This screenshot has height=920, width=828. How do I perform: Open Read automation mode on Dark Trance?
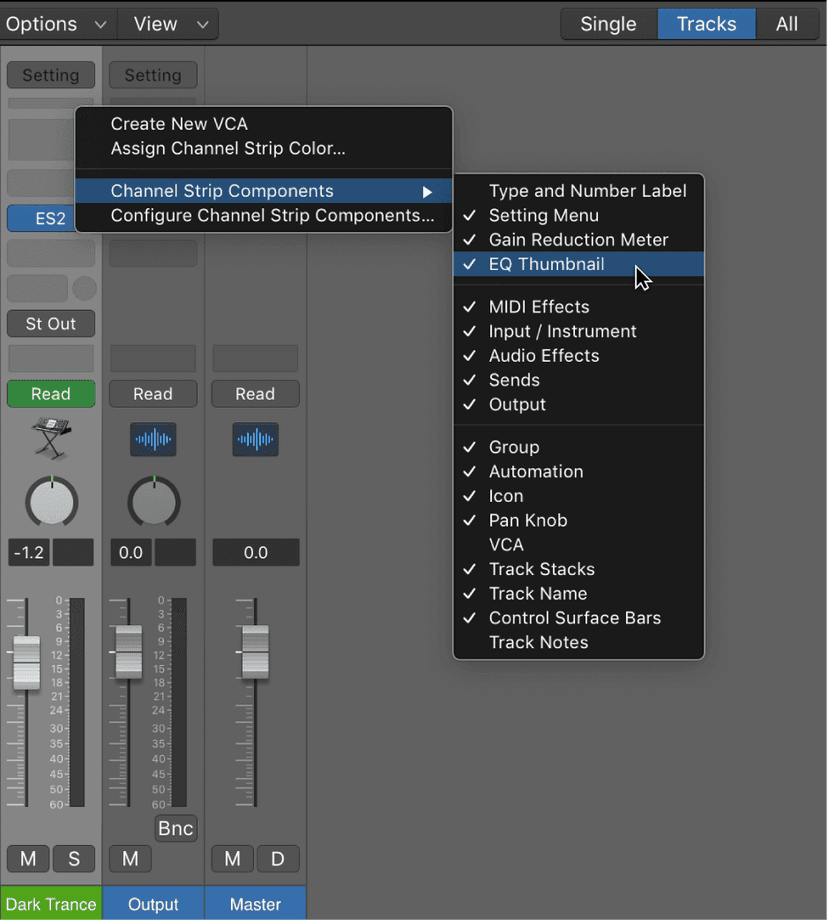coord(51,394)
